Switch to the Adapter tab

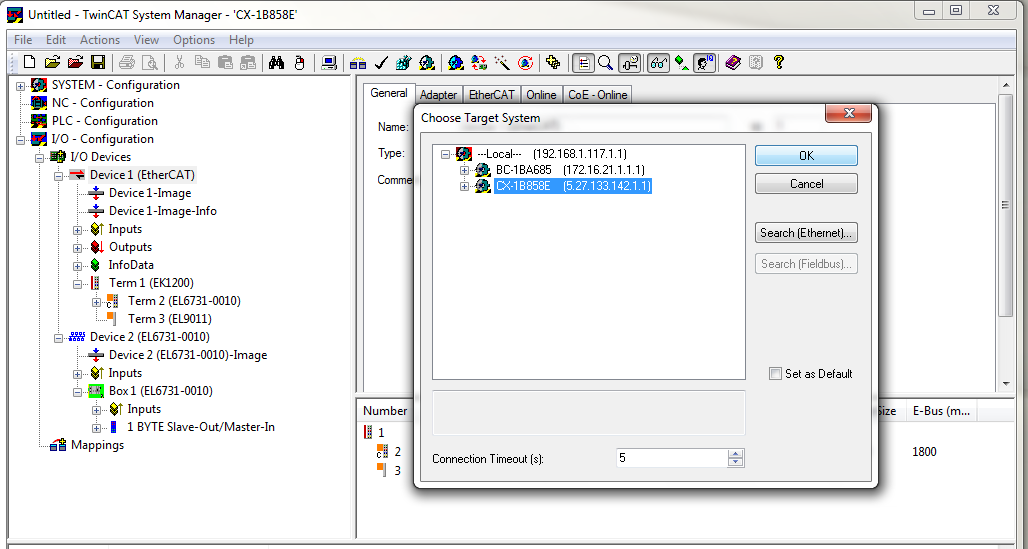(438, 95)
